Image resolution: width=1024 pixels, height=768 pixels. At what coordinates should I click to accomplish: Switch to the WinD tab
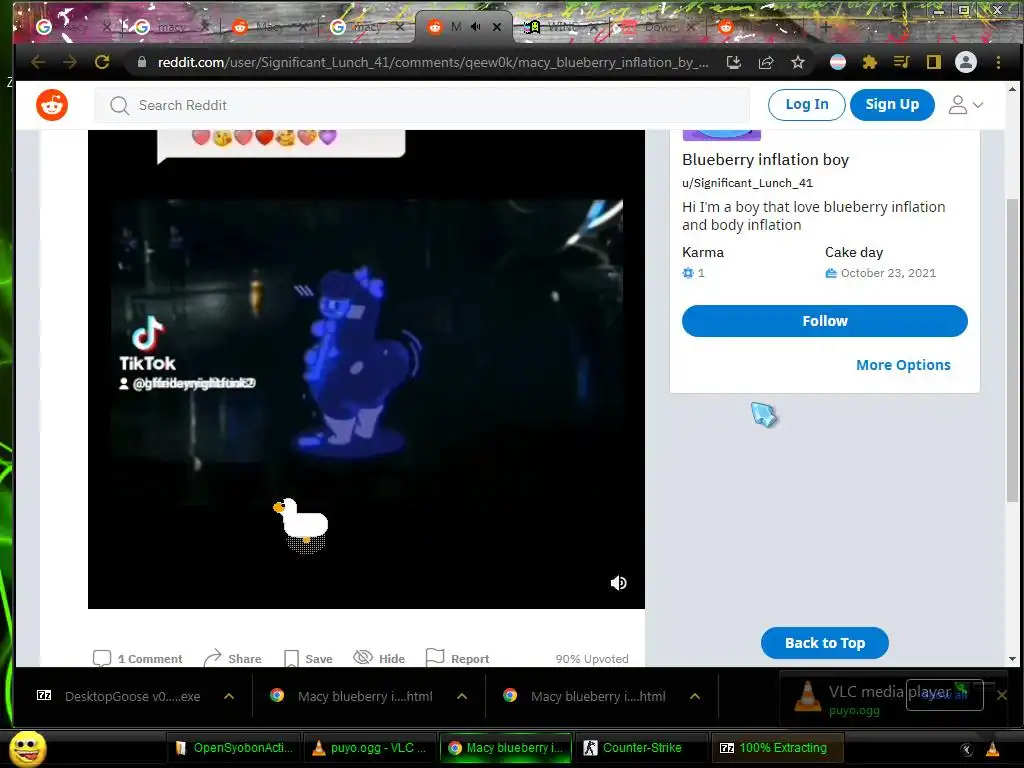[562, 27]
